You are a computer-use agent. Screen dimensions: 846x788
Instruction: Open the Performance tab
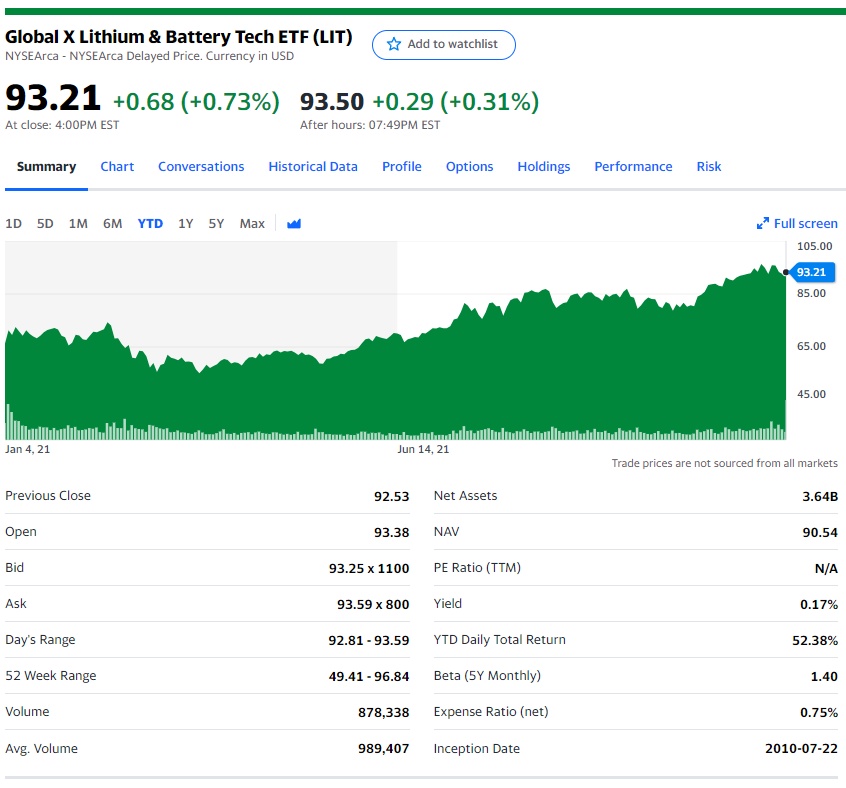633,167
